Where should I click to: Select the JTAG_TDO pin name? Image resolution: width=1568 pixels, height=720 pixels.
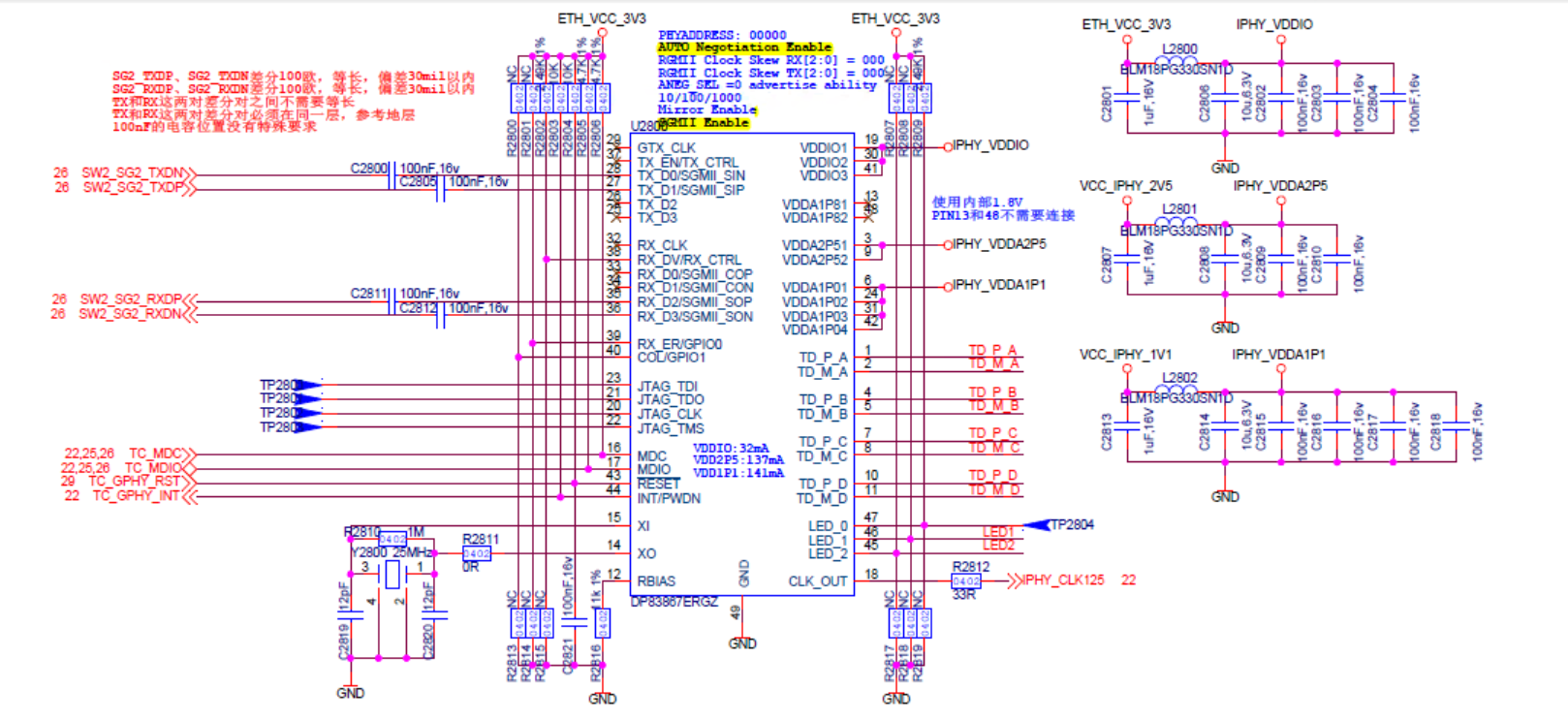tap(671, 400)
